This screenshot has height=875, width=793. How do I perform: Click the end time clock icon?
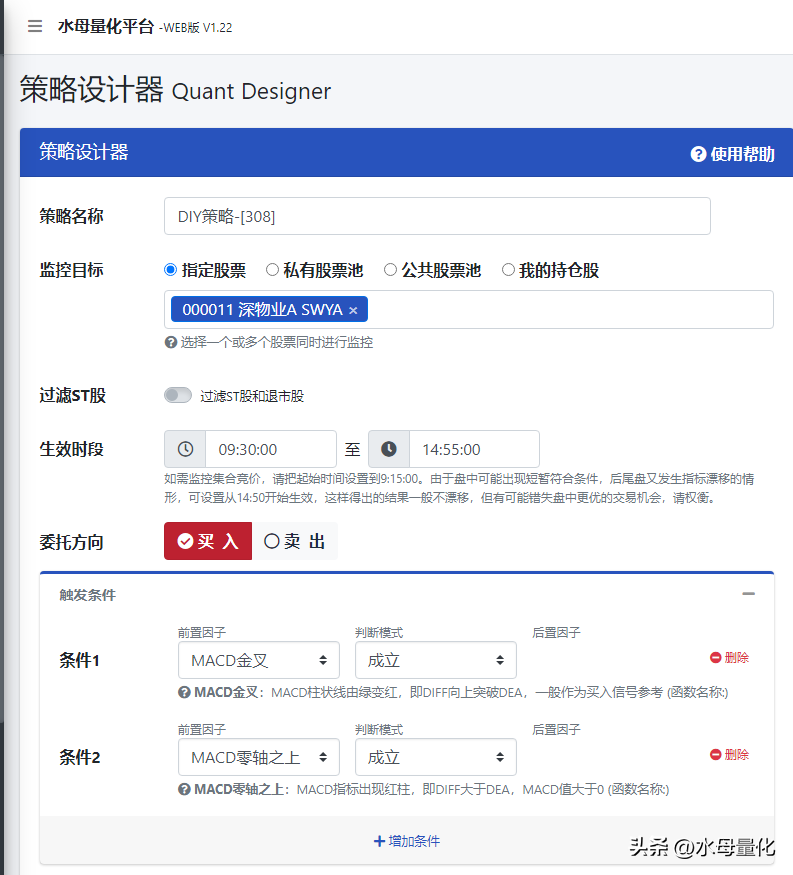coord(389,449)
